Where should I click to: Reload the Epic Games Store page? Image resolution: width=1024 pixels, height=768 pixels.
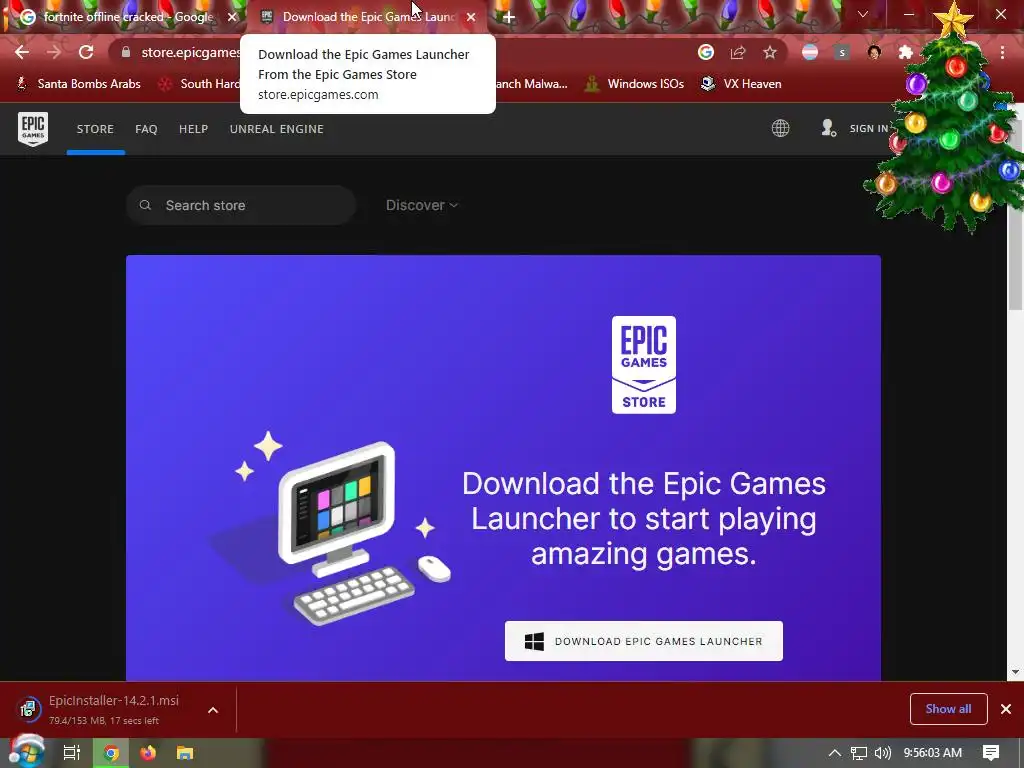86,52
